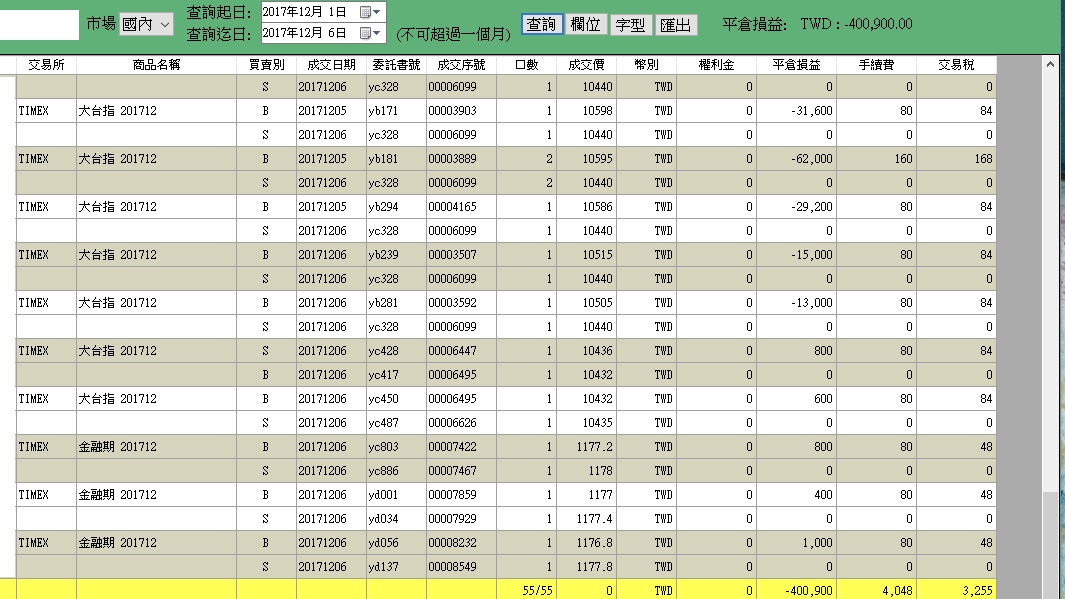Click the -13,000 profit/loss cell
The image size is (1065, 599).
click(x=796, y=303)
